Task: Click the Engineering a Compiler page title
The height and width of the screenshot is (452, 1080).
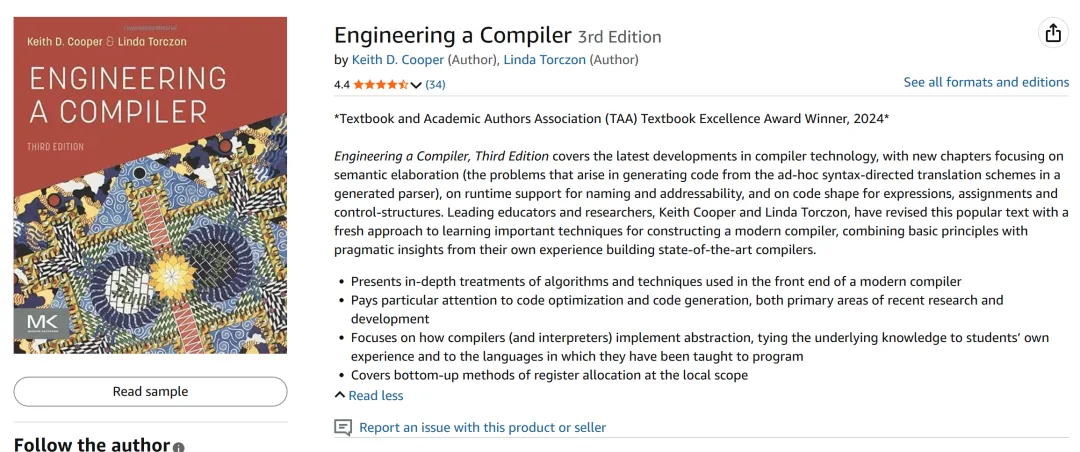Action: (x=452, y=35)
